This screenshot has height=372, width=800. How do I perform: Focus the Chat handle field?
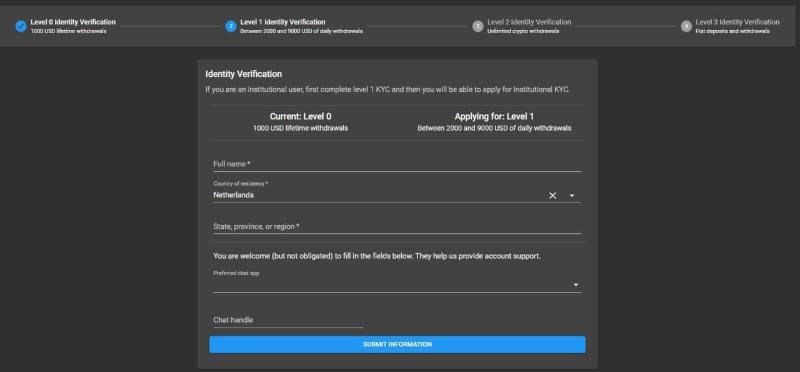pos(288,320)
